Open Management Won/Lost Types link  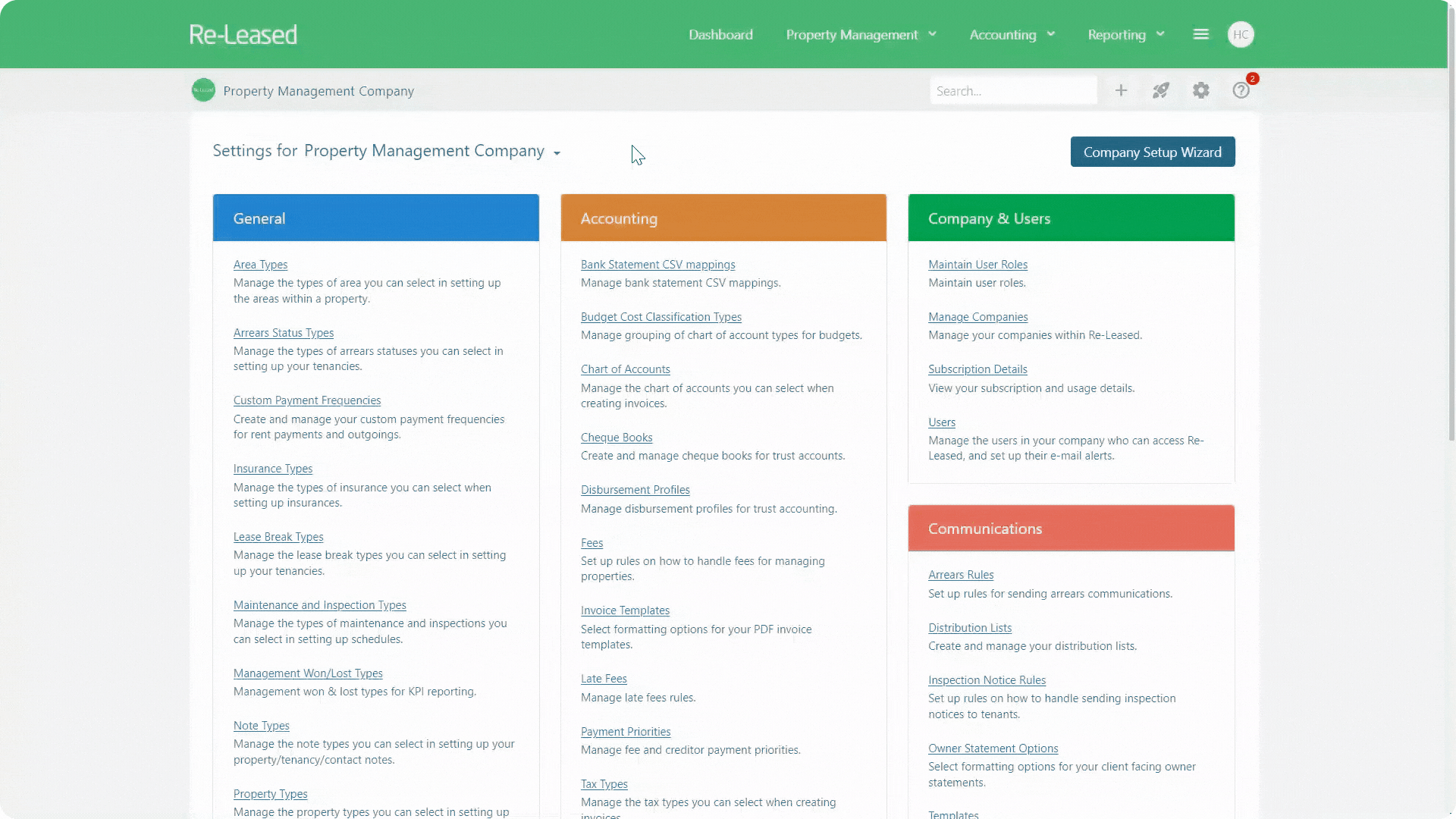click(x=307, y=673)
